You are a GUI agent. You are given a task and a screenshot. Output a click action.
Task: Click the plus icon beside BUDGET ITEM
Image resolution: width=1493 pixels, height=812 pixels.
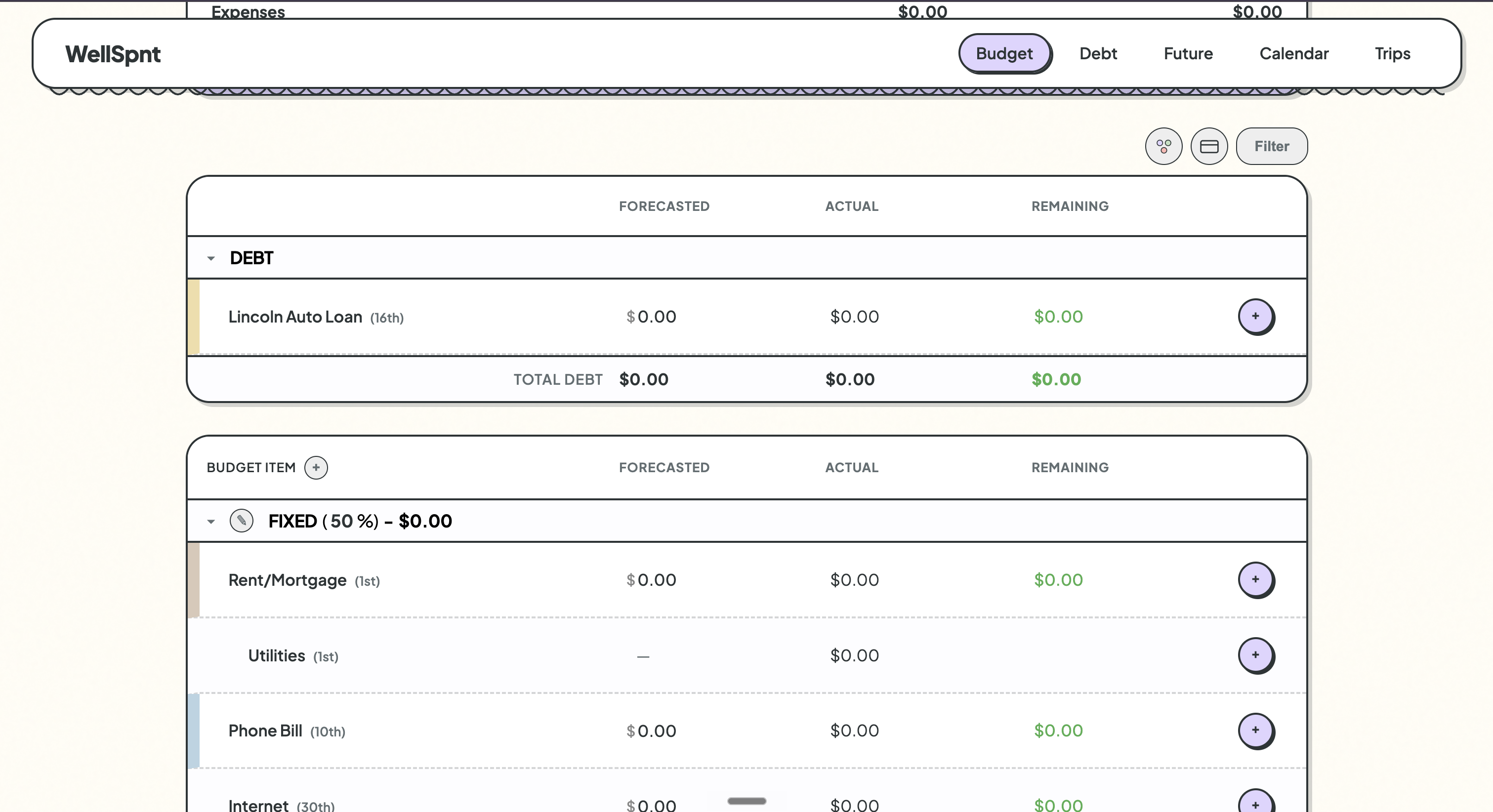[316, 468]
